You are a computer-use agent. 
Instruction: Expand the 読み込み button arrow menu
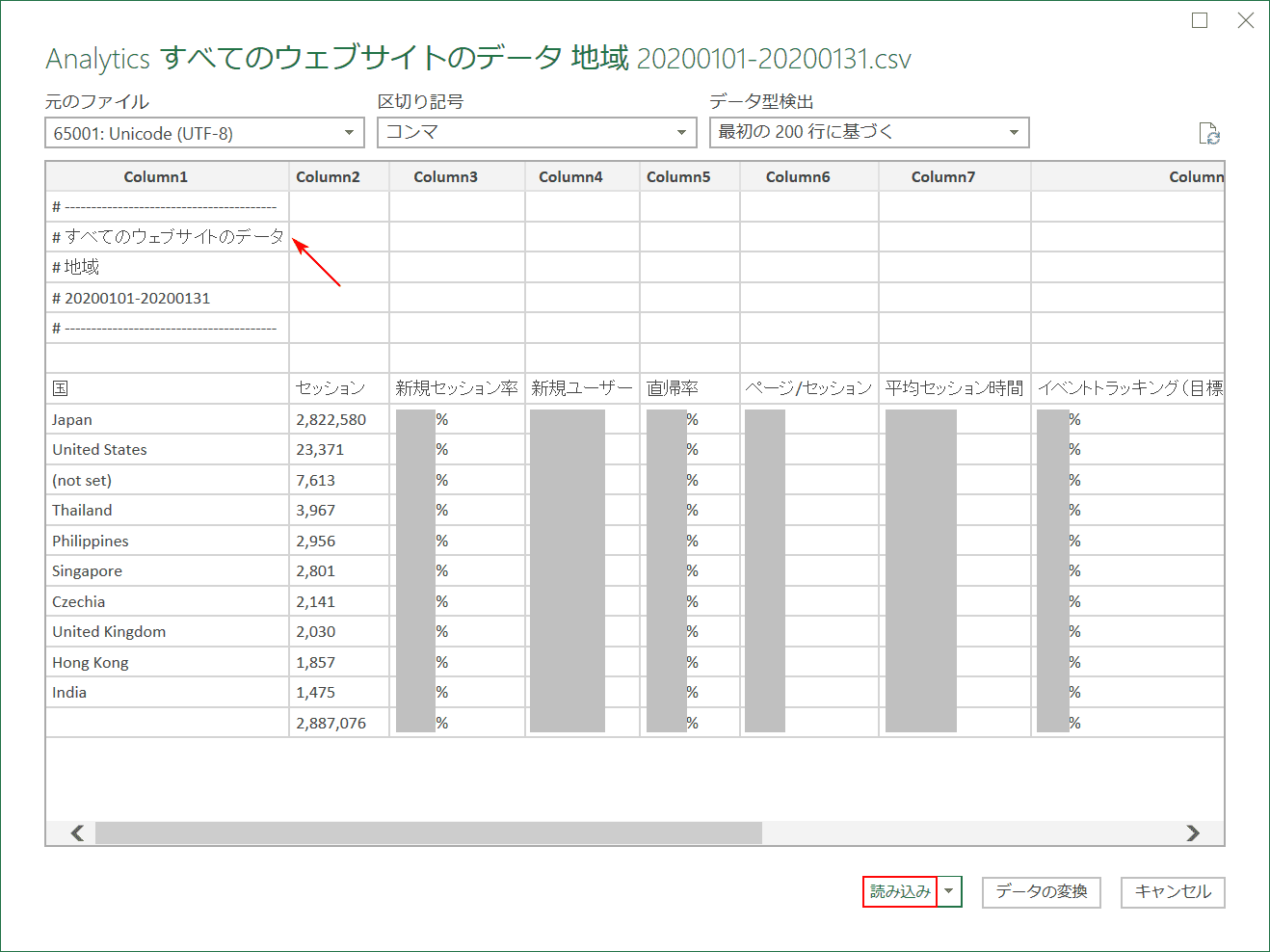tap(949, 891)
